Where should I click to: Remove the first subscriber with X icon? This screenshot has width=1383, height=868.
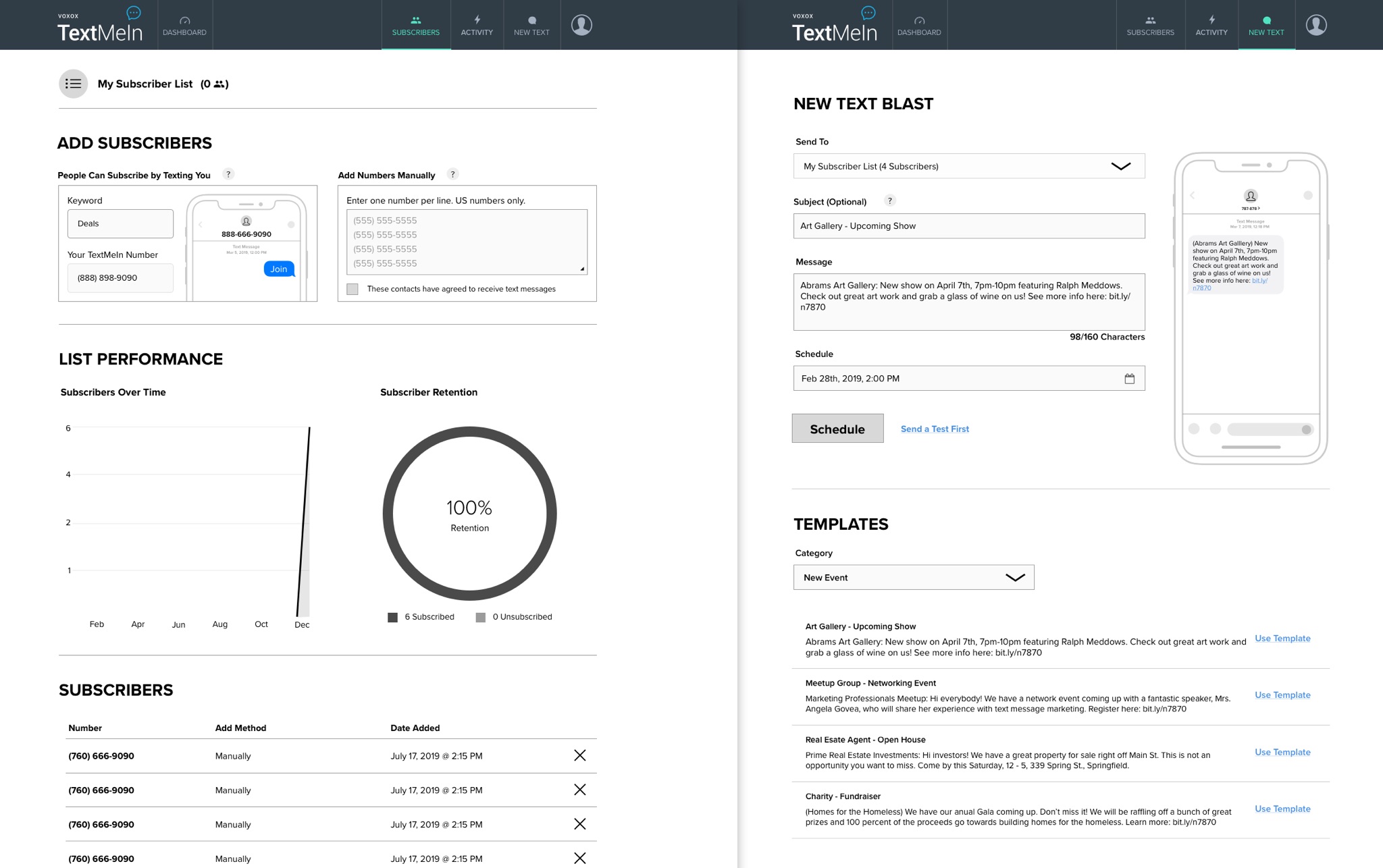[579, 755]
